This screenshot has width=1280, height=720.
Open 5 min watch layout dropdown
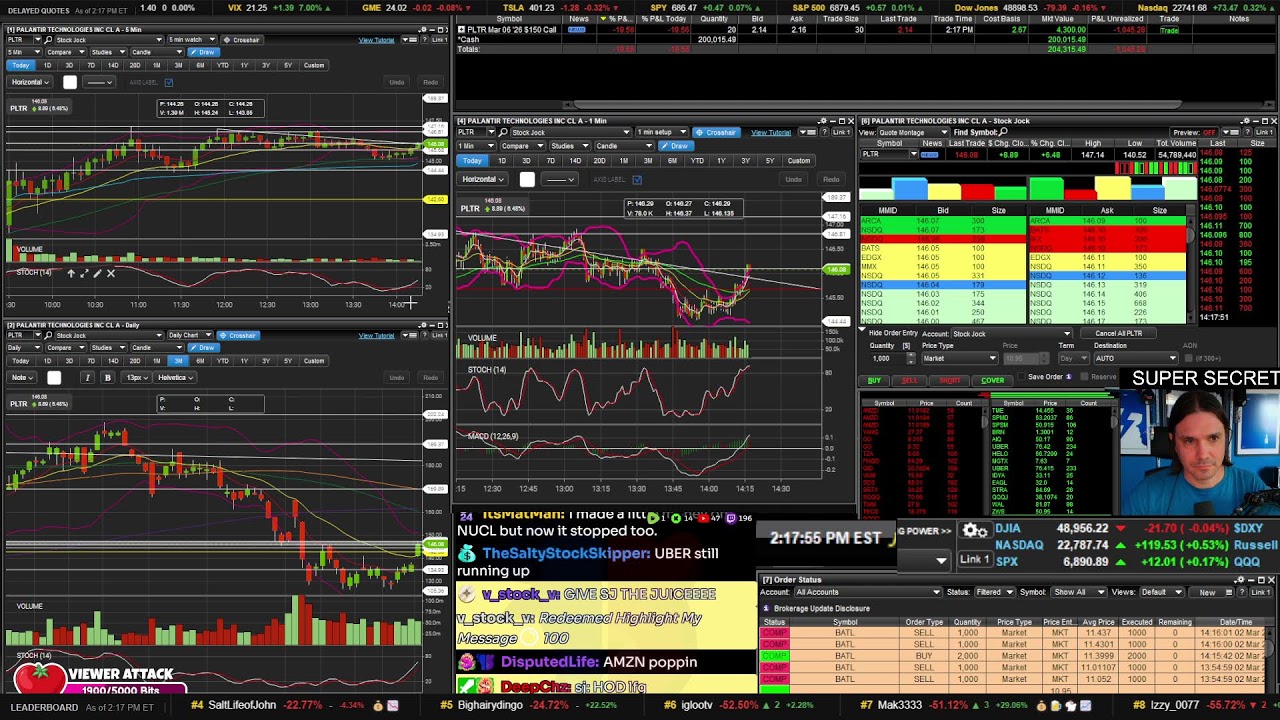(193, 40)
